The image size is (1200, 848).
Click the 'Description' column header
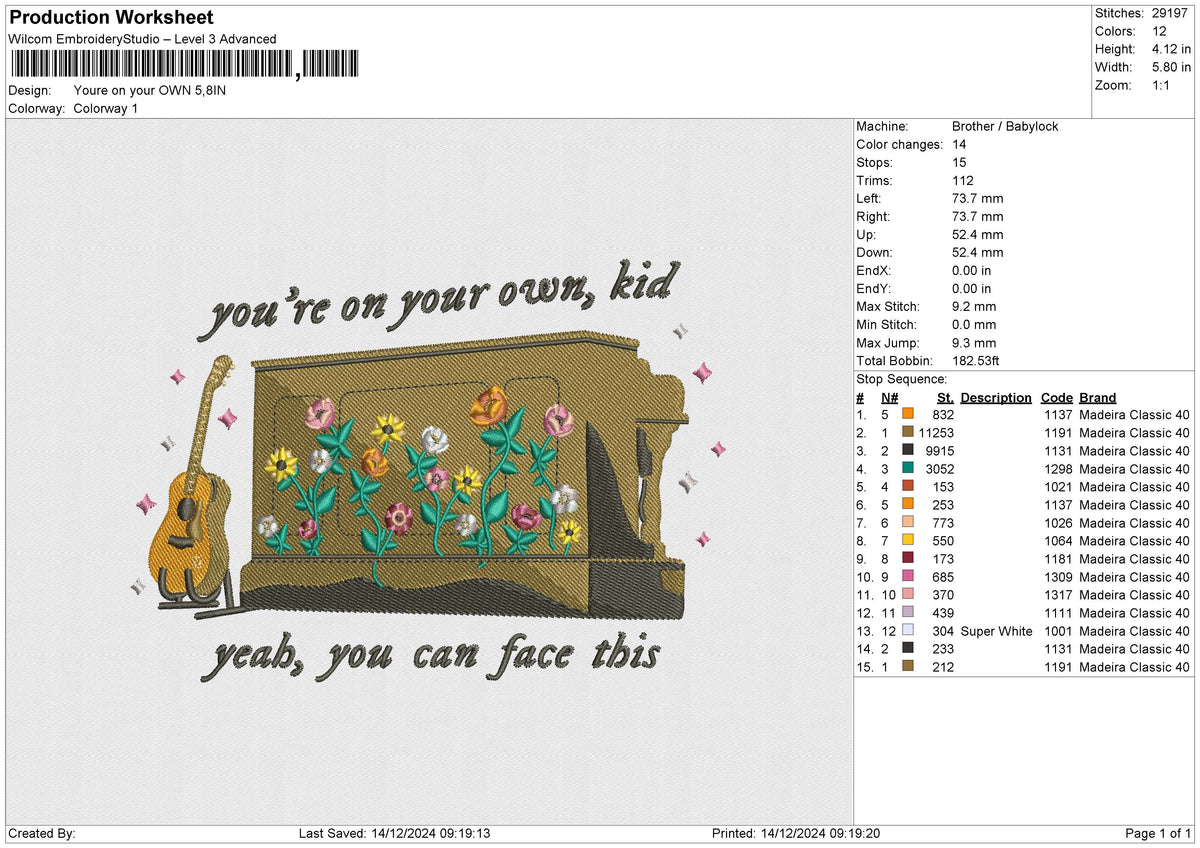[996, 397]
